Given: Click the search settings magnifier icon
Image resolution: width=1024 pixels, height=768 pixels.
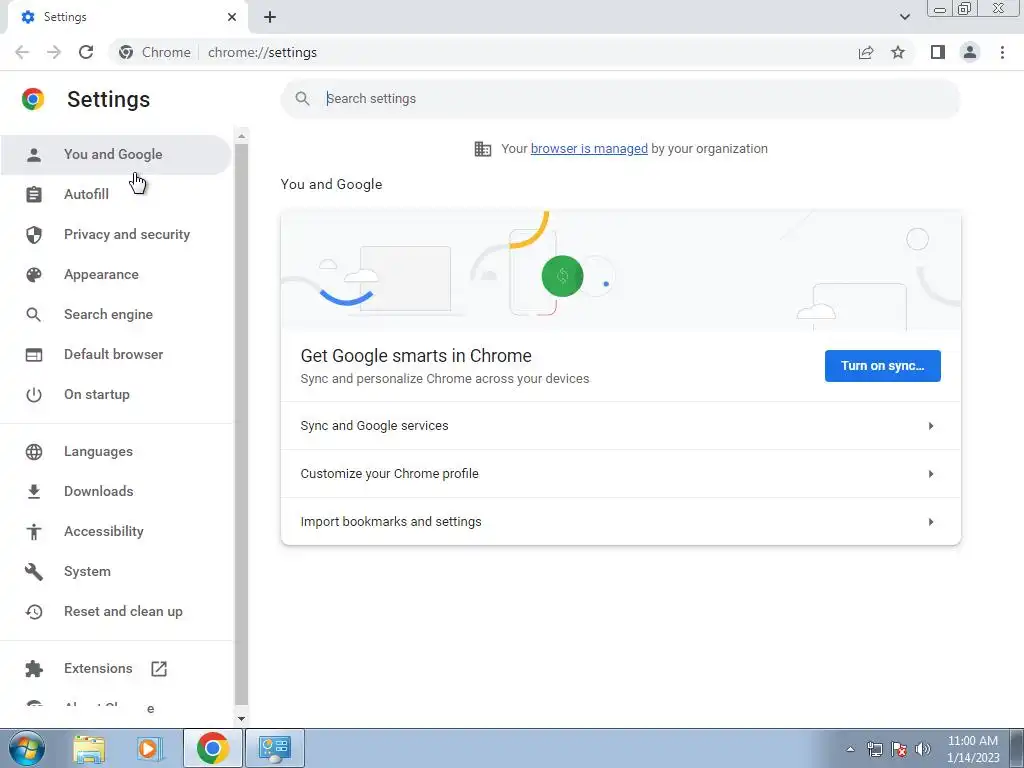Looking at the screenshot, I should pyautogui.click(x=302, y=99).
